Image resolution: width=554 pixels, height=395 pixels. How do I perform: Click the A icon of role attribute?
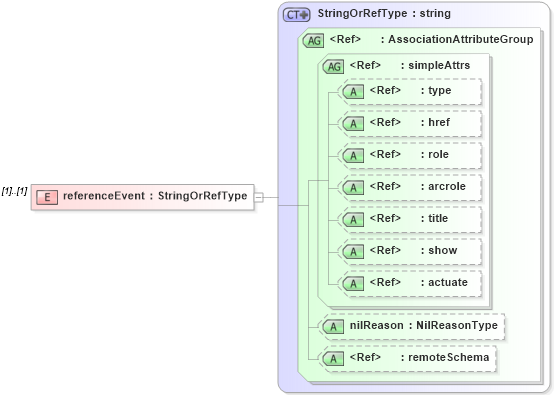(x=353, y=156)
